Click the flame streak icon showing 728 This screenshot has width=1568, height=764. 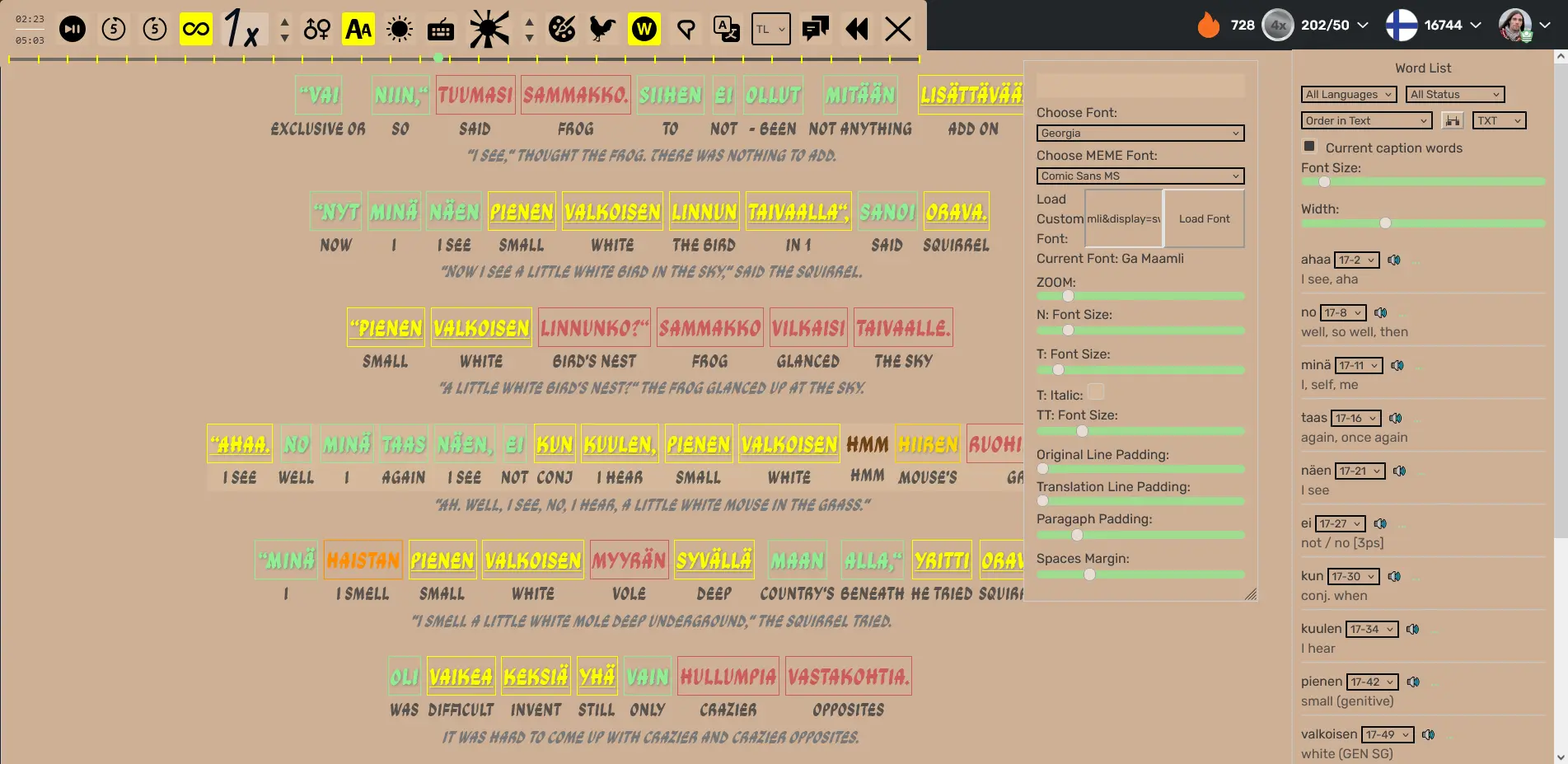[x=1209, y=25]
